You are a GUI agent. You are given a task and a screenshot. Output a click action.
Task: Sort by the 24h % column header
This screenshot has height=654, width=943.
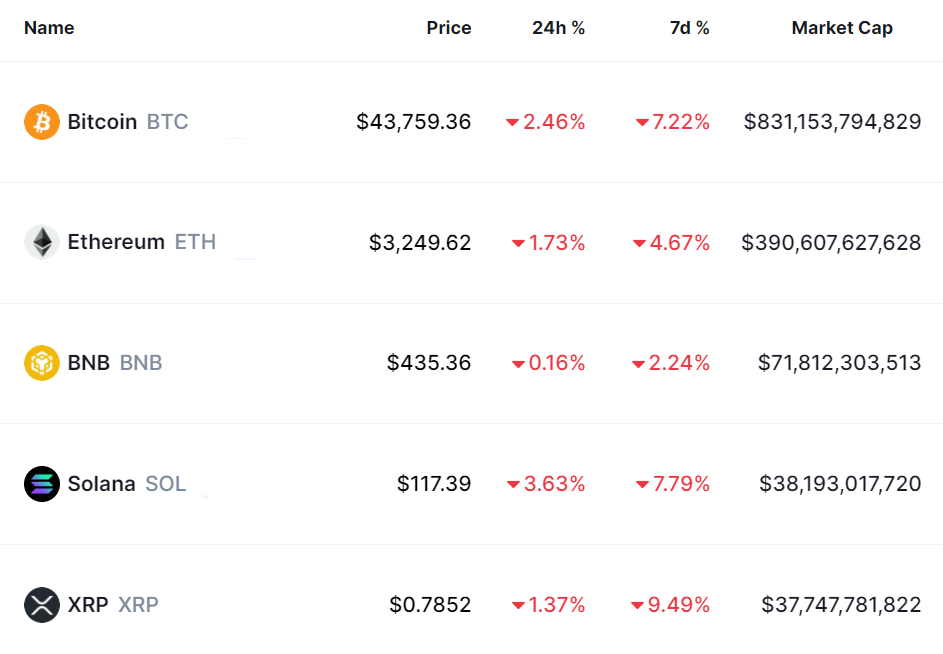[558, 28]
